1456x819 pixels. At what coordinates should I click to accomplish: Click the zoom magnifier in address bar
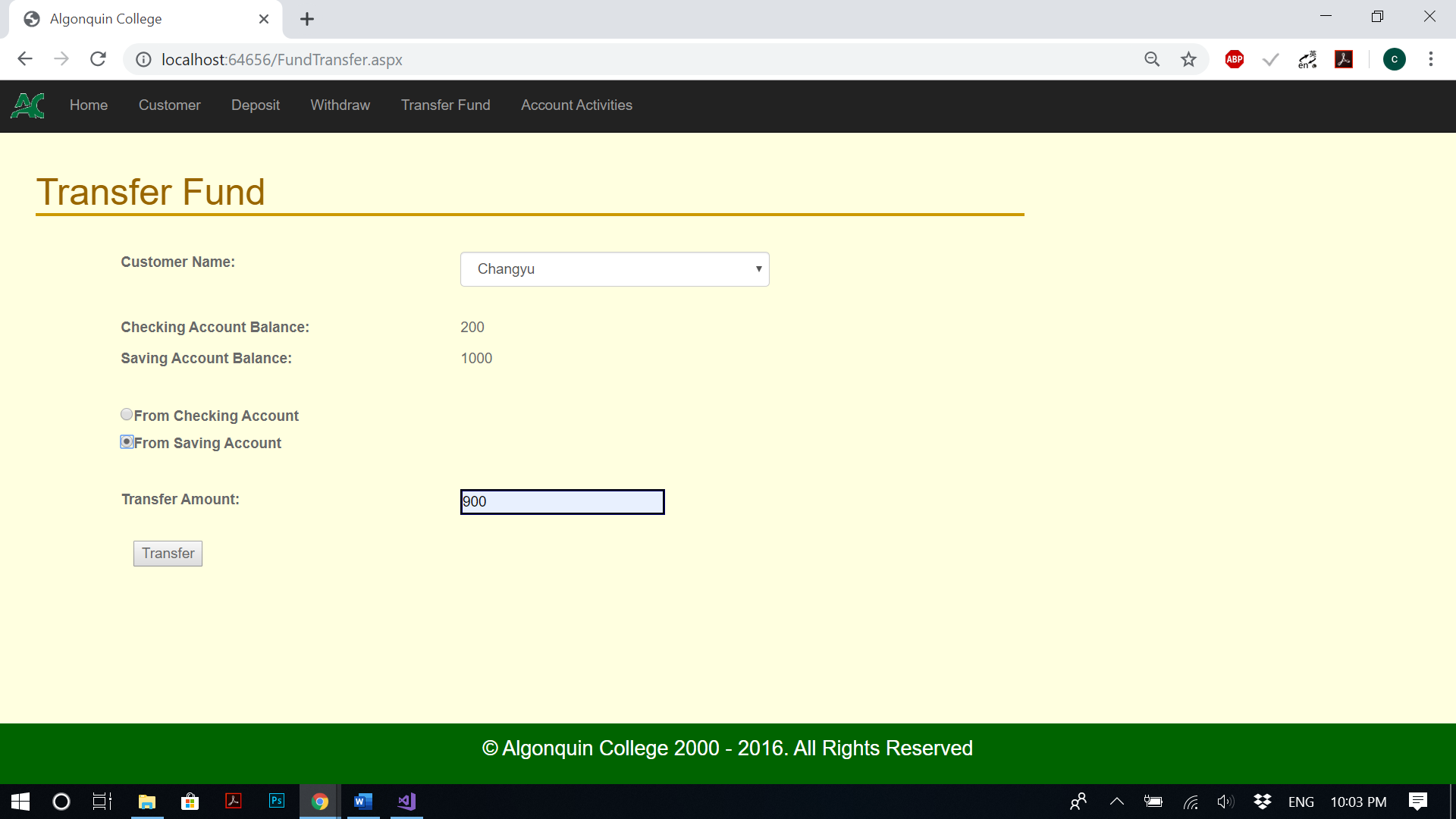(1152, 59)
